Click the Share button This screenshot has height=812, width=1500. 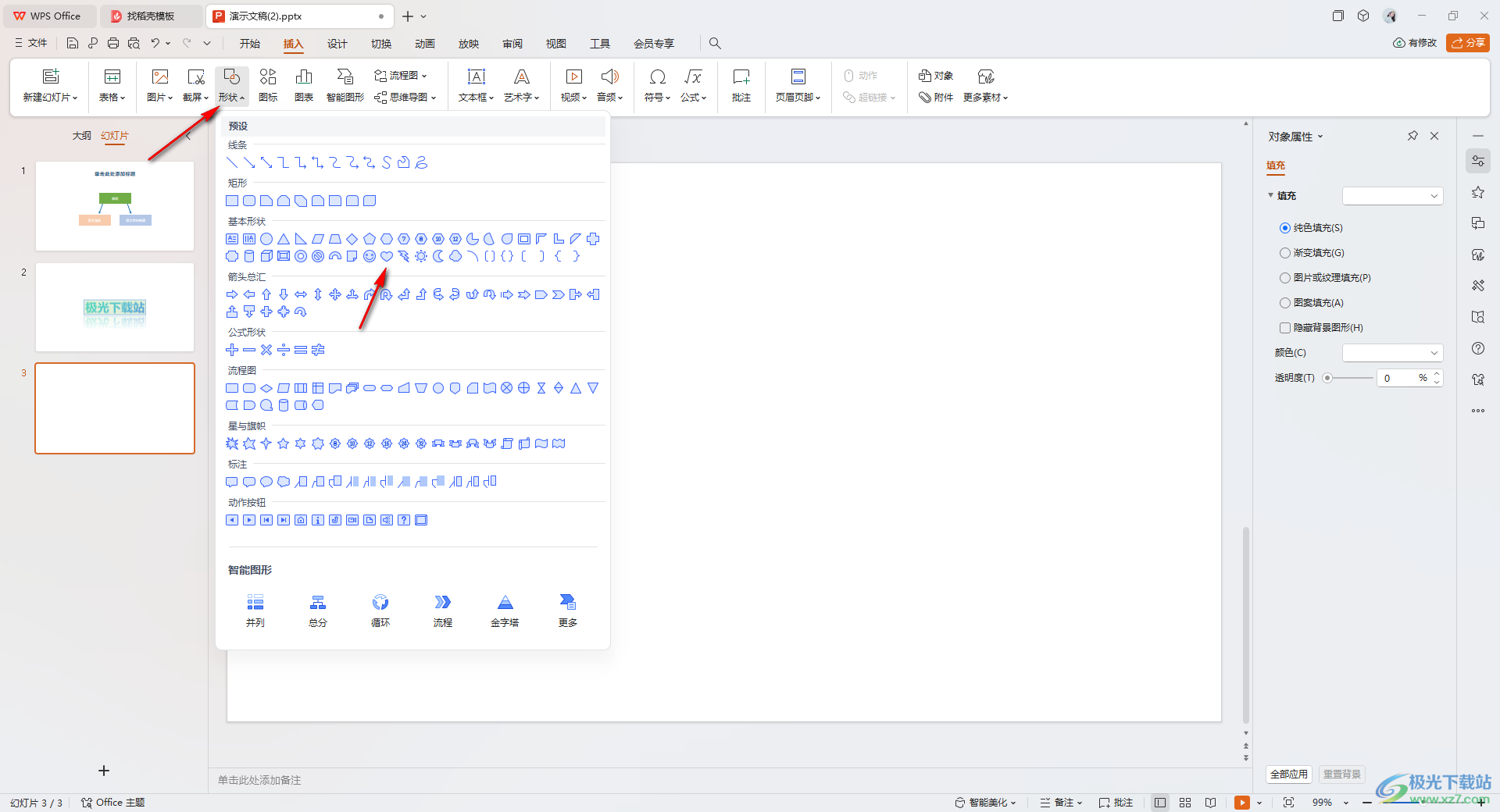tap(1468, 43)
